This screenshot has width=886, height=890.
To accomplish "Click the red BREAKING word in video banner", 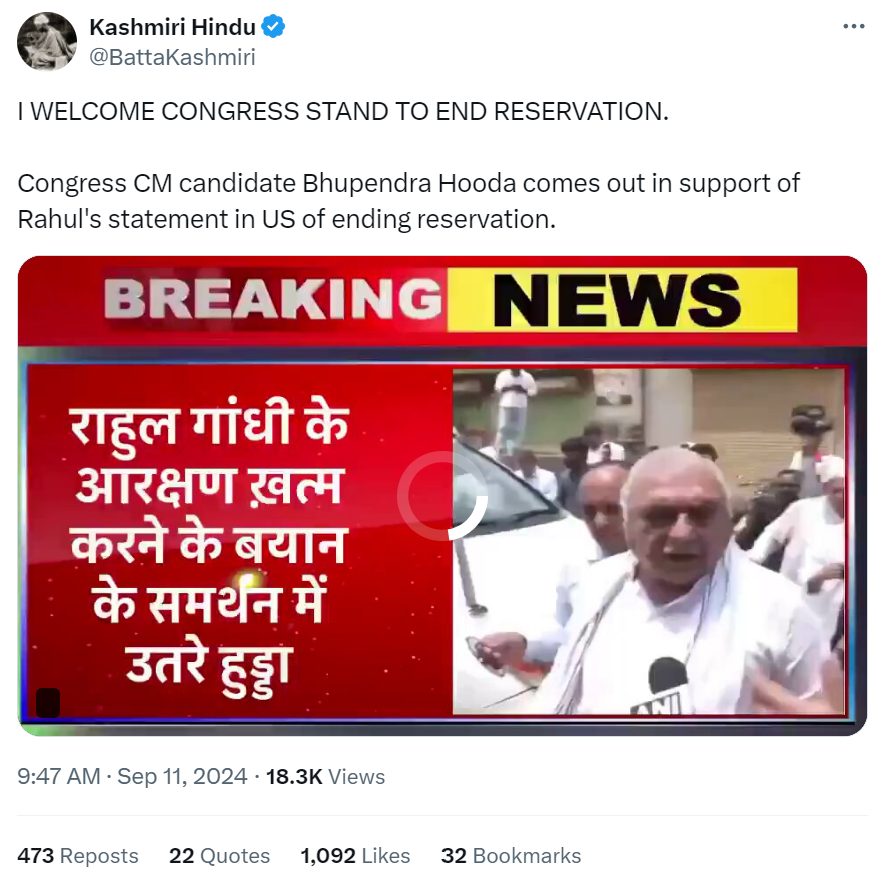I will (272, 299).
